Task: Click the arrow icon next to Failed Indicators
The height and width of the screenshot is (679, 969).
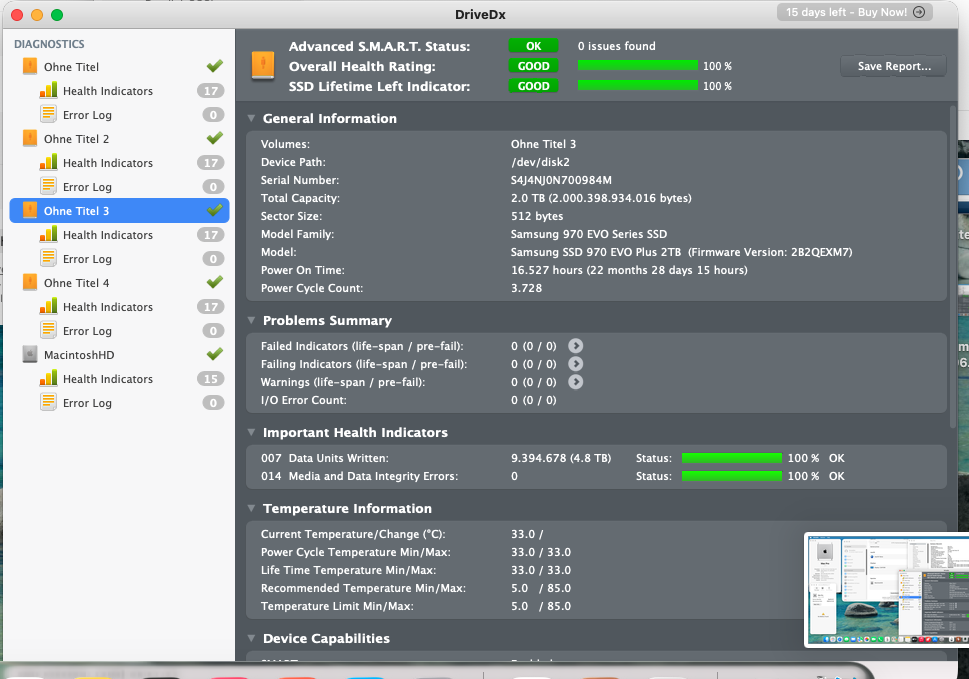Action: click(575, 346)
